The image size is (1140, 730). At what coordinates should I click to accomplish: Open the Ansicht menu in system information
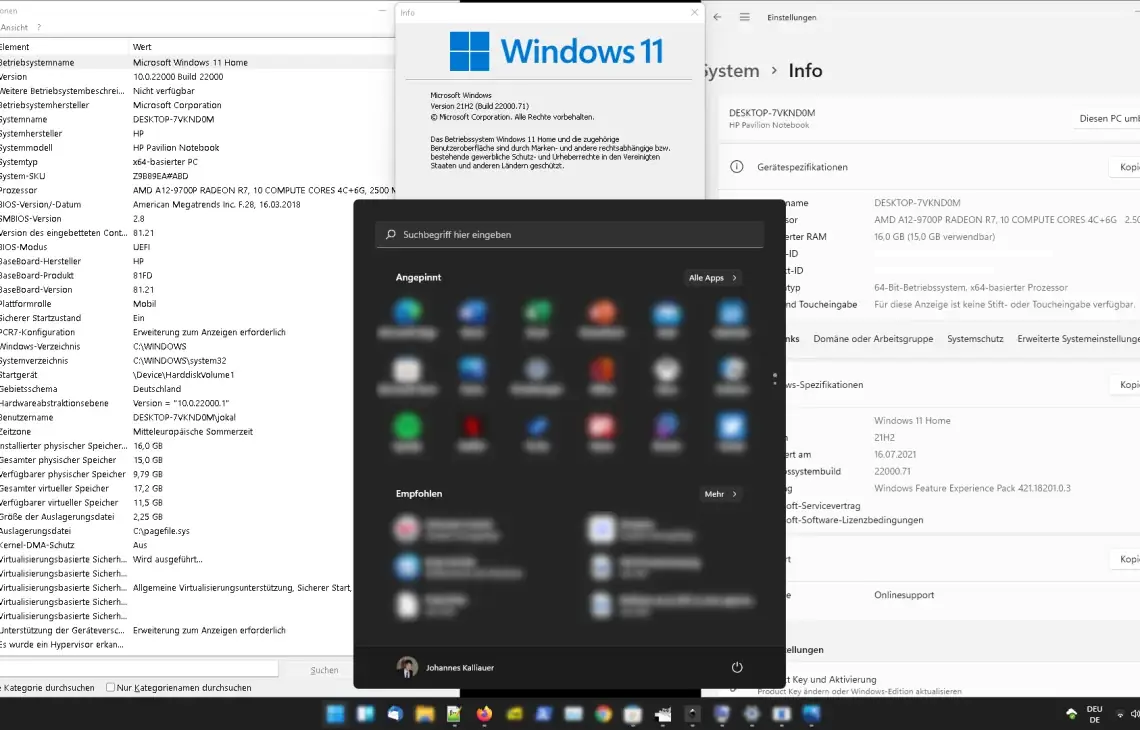14,28
